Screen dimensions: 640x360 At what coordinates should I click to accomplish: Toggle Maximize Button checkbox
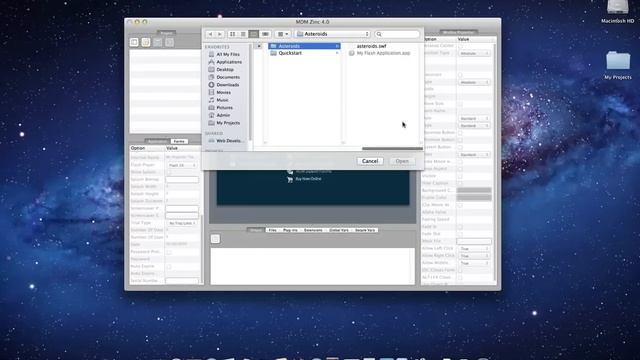pos(460,140)
